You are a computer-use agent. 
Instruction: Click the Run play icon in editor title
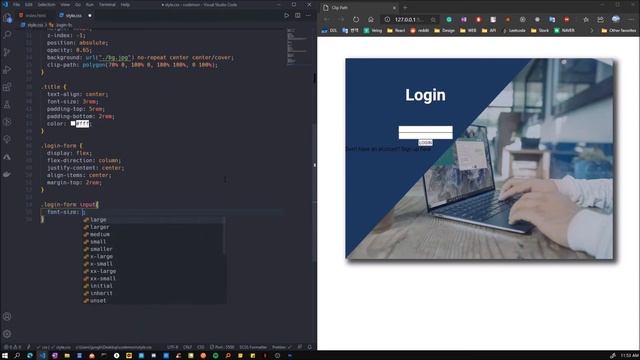(x=287, y=16)
